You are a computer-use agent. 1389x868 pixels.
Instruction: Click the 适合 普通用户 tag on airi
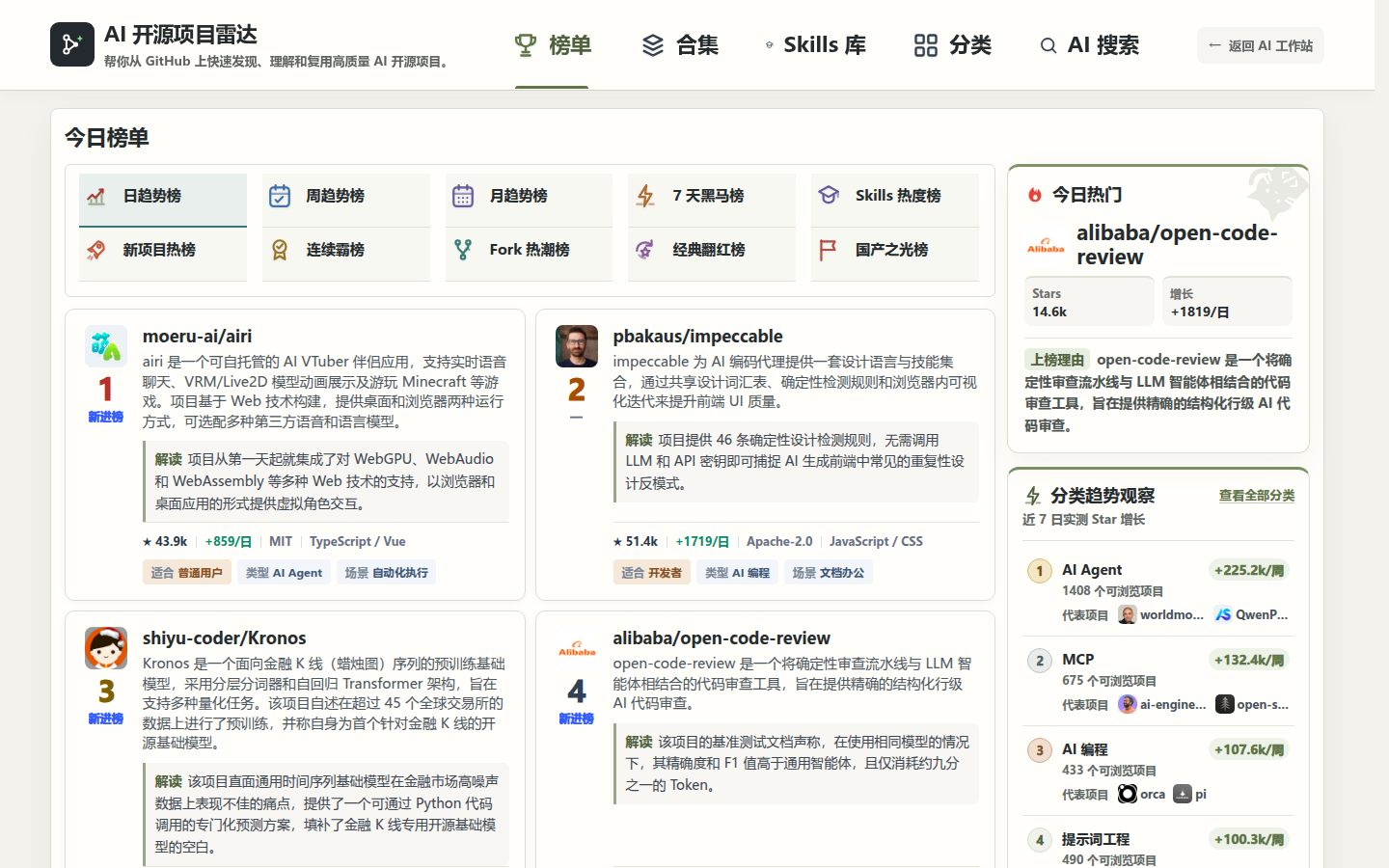pos(186,572)
